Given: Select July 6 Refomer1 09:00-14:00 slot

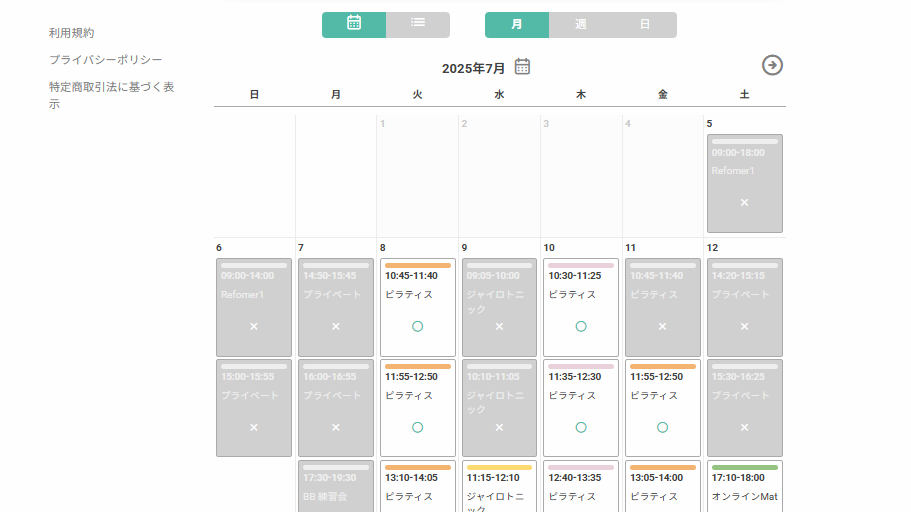Looking at the screenshot, I should pos(254,307).
